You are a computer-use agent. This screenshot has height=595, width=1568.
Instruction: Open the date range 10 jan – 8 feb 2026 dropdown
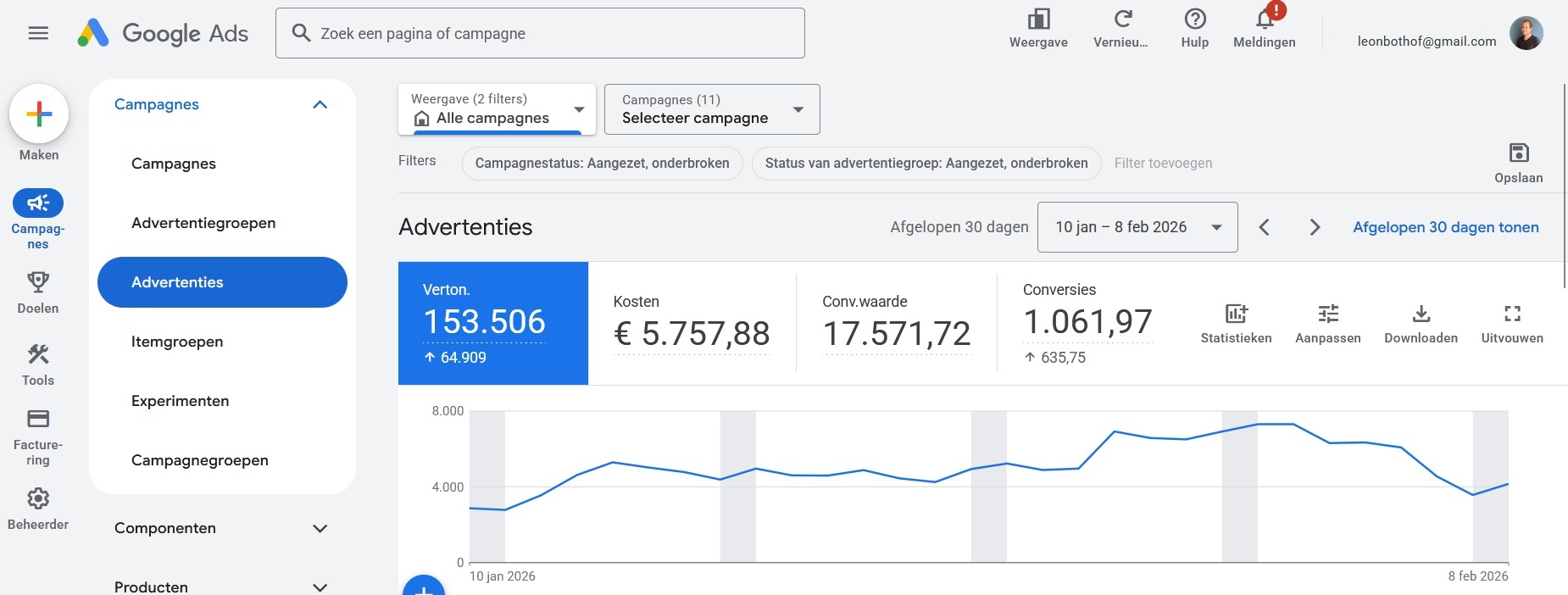click(x=1137, y=227)
